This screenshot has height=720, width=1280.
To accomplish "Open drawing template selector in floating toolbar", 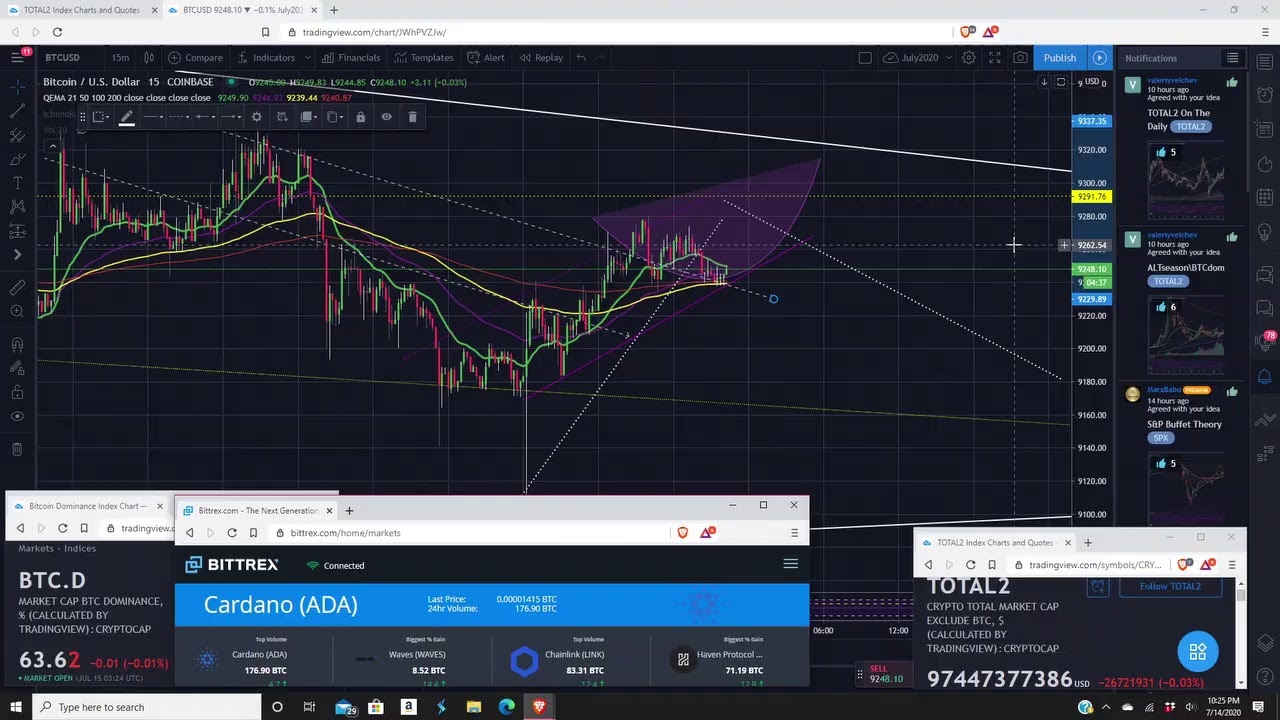I will tap(100, 117).
